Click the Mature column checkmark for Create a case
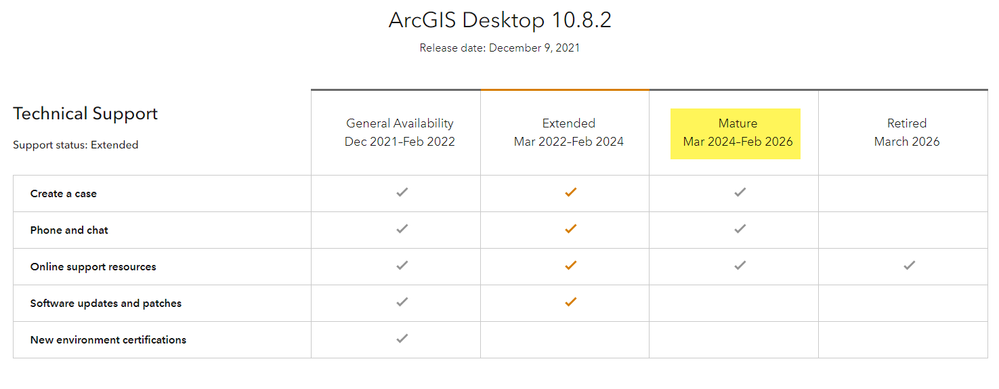Image resolution: width=999 pixels, height=389 pixels. click(x=740, y=192)
